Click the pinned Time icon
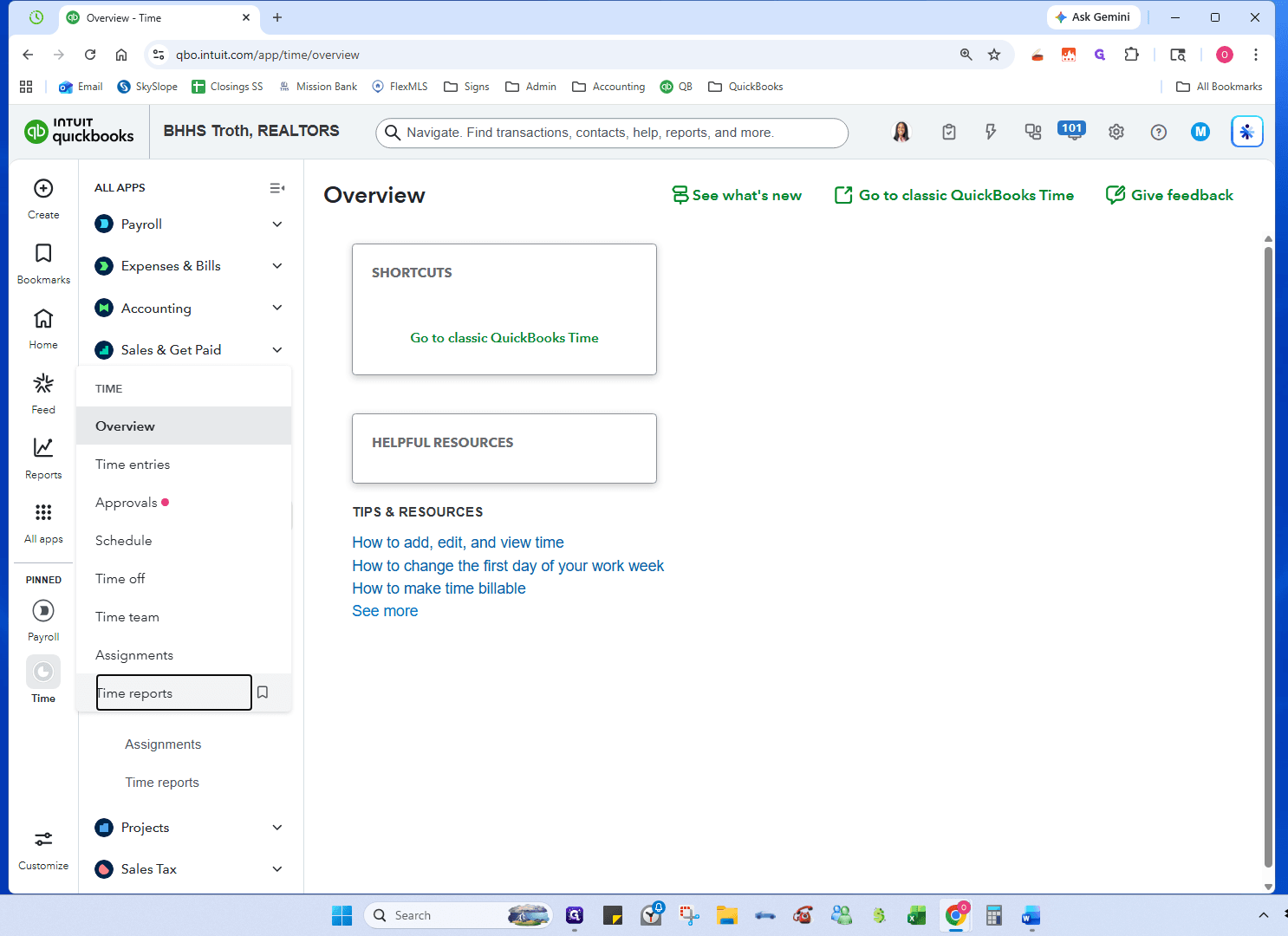Screen dimensions: 1288x936 [x=43, y=672]
